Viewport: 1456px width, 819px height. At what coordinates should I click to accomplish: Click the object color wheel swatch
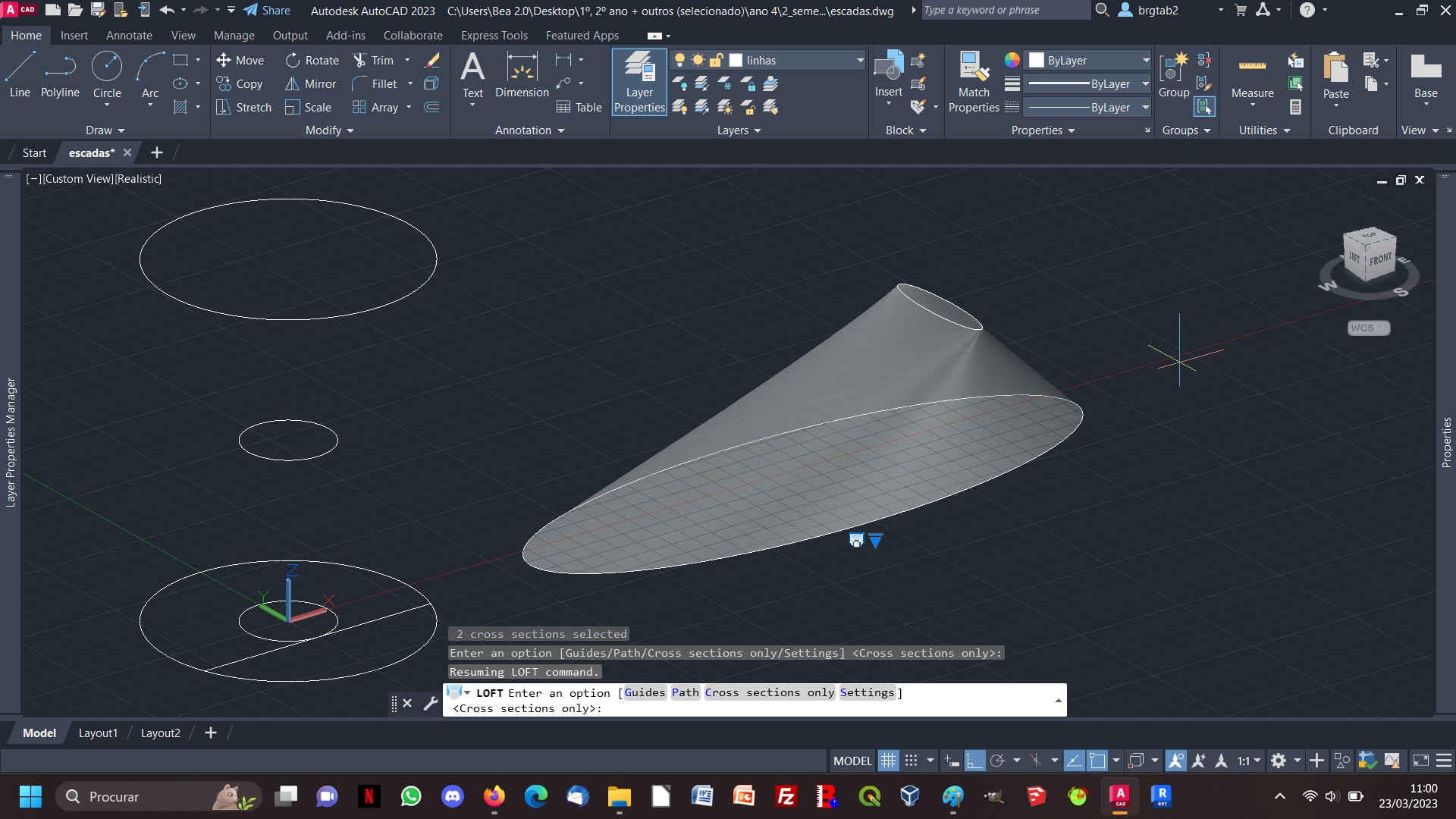pos(1012,60)
